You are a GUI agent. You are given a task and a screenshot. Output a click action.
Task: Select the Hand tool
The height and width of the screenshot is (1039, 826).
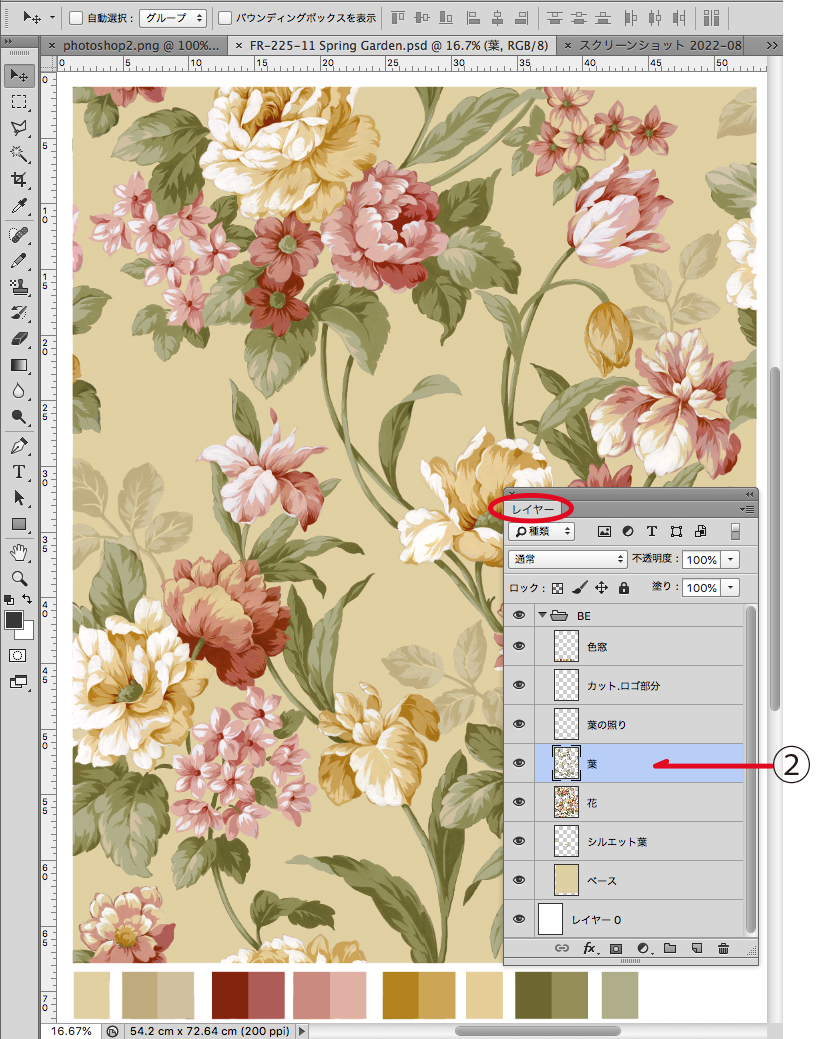pos(19,552)
